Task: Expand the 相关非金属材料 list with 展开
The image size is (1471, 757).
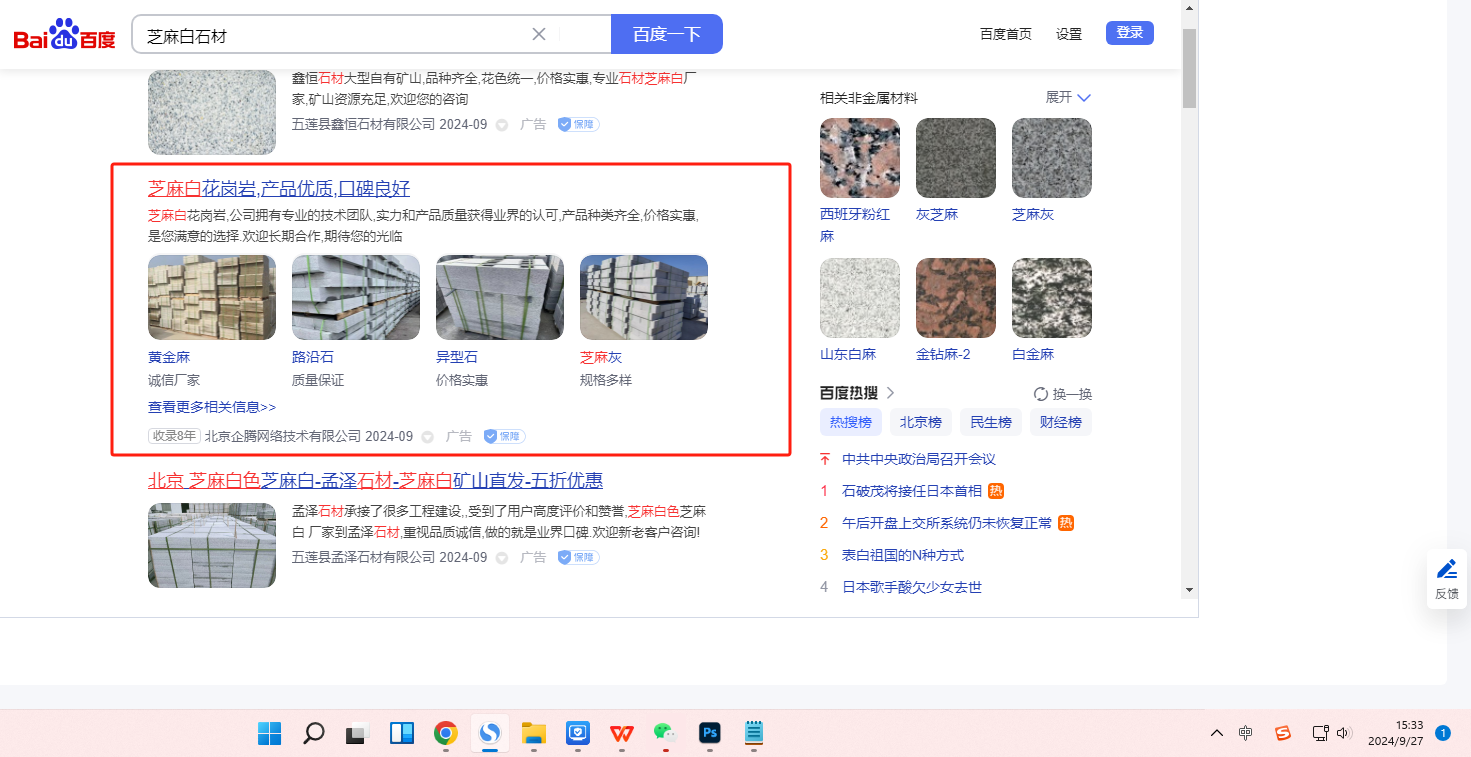Action: pos(1068,97)
